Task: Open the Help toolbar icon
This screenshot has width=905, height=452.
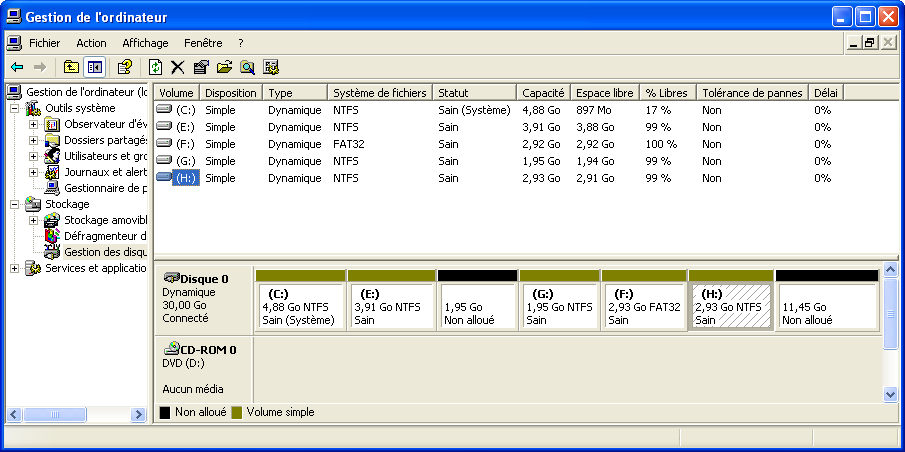Action: [125, 68]
